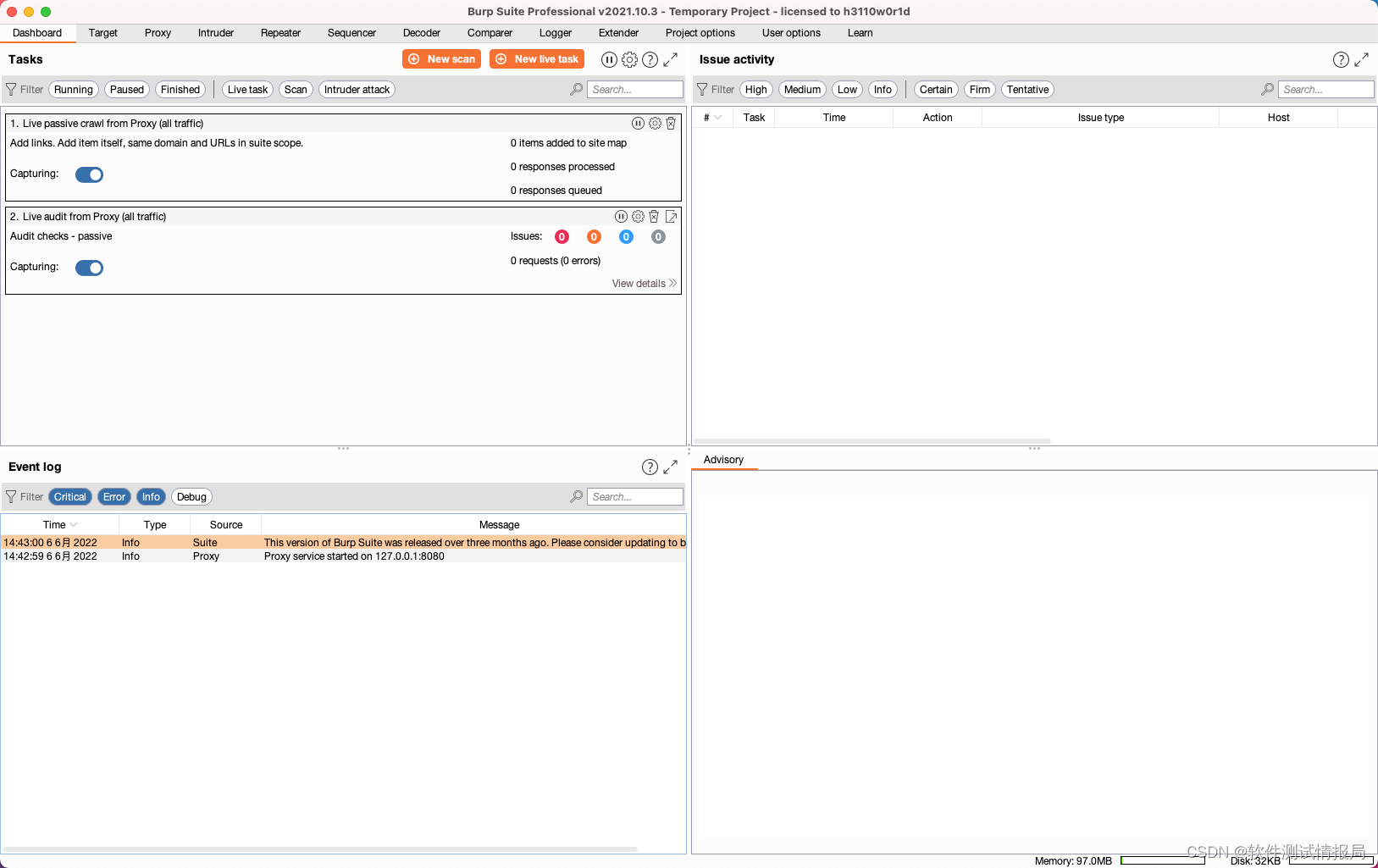Open the Event log help icon
The image size is (1378, 868).
(x=650, y=467)
